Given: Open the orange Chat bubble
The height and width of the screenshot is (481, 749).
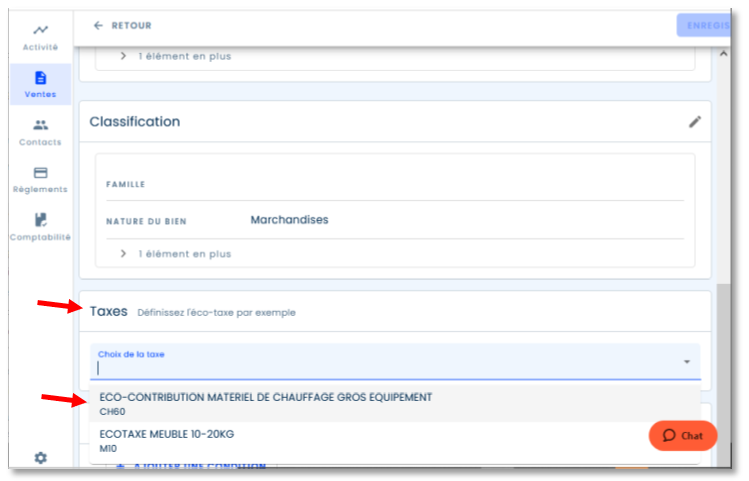Looking at the screenshot, I should click(x=683, y=435).
